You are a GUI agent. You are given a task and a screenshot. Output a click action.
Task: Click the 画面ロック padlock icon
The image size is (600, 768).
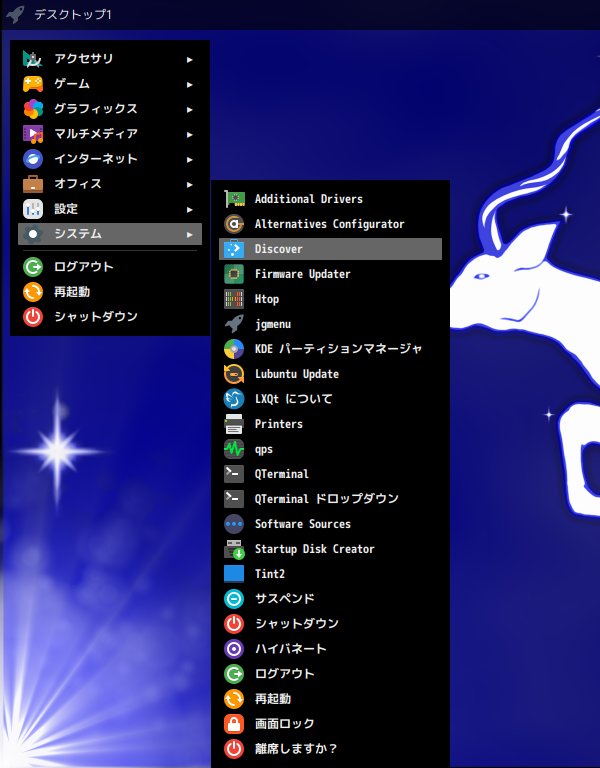point(234,723)
